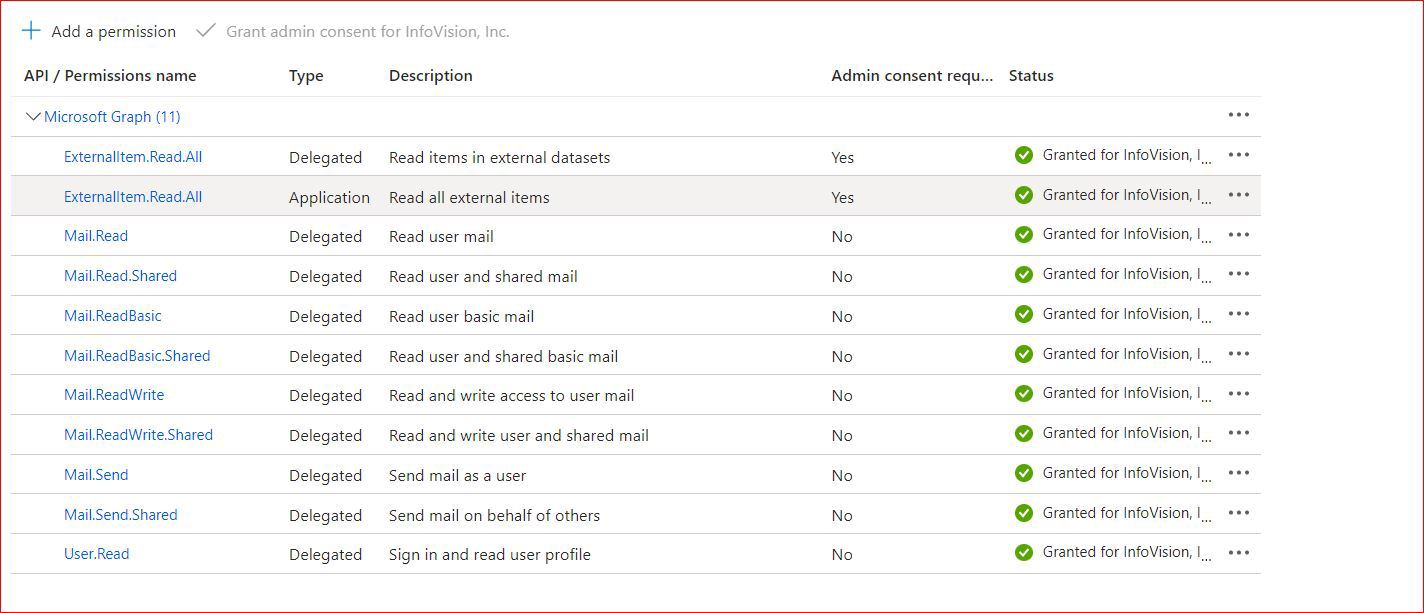The width and height of the screenshot is (1424, 613).
Task: Open the Mail.ReadBasic permission link
Action: [x=113, y=316]
